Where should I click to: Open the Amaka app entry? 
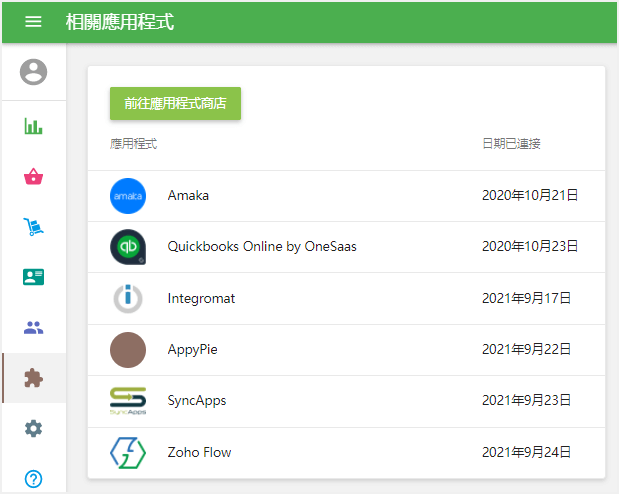(x=346, y=196)
